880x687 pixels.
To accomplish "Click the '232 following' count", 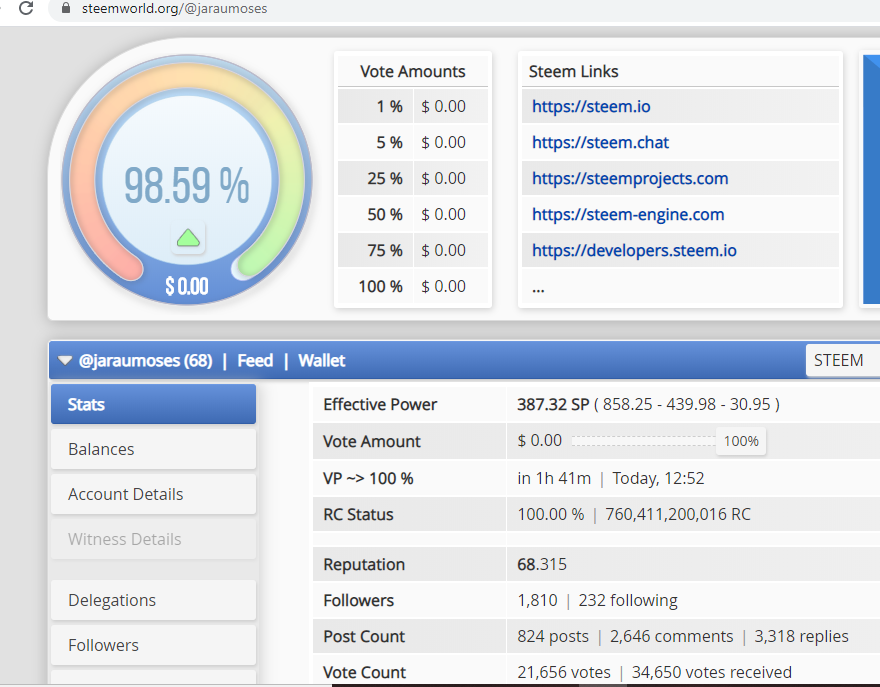I will click(x=627, y=600).
